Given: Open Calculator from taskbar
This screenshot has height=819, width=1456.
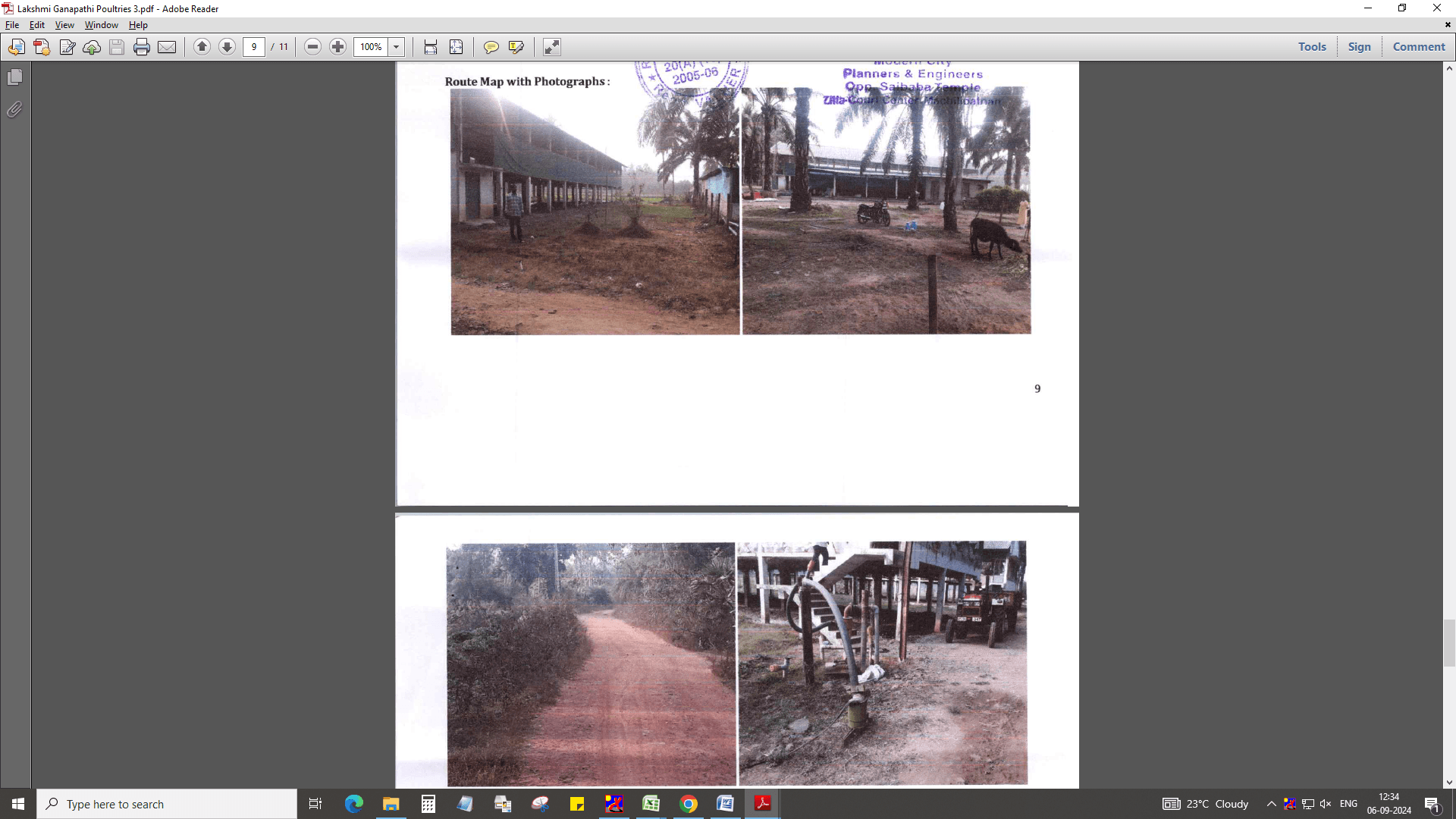Looking at the screenshot, I should [428, 804].
